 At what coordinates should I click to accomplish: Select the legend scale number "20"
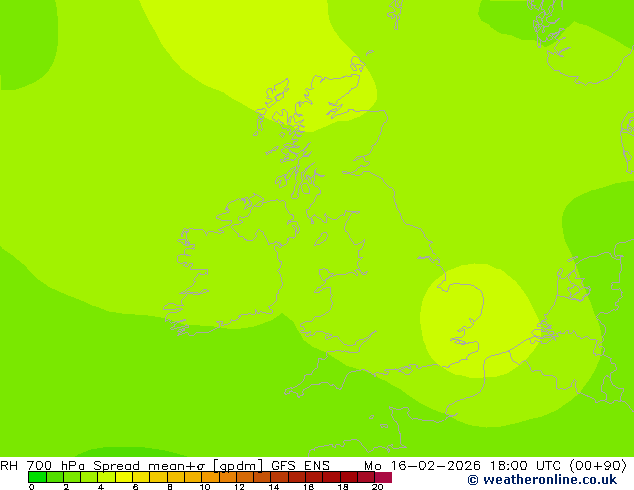pyautogui.click(x=378, y=487)
